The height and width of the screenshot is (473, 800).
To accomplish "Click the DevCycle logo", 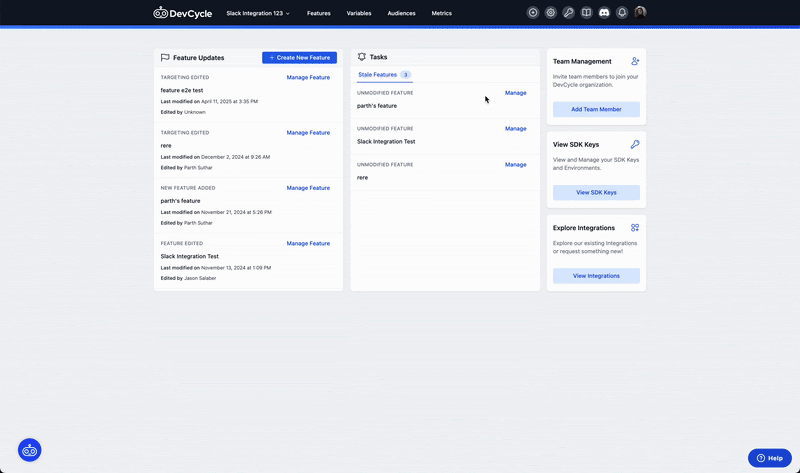I will [183, 13].
